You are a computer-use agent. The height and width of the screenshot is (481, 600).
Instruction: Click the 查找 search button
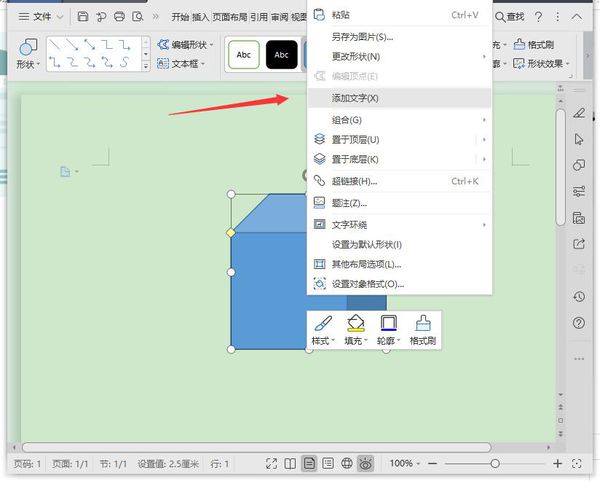pyautogui.click(x=509, y=16)
